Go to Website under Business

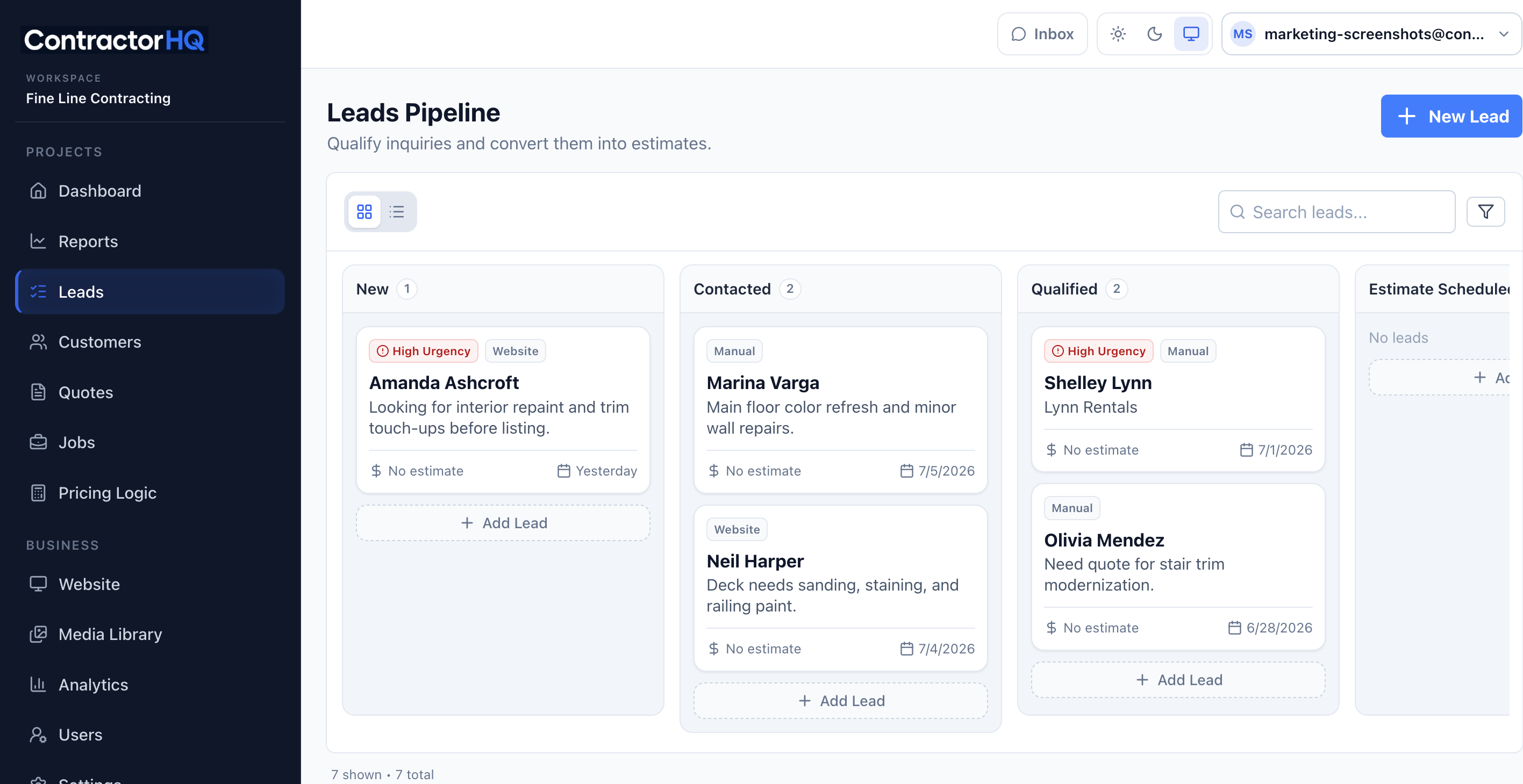150,584
